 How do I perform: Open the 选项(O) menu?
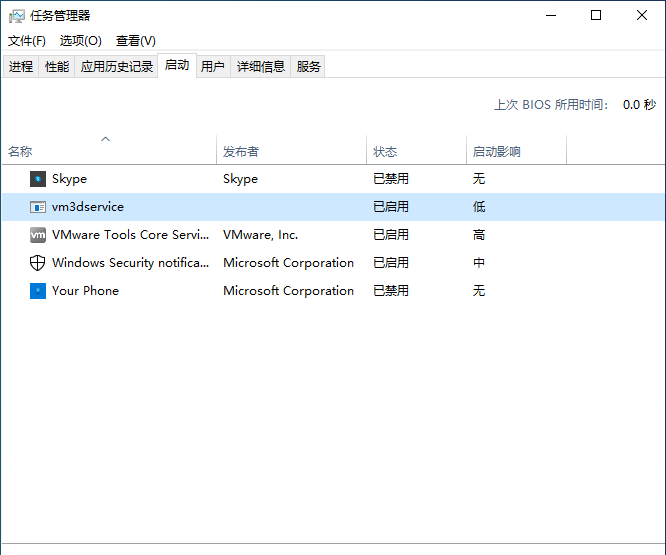80,41
